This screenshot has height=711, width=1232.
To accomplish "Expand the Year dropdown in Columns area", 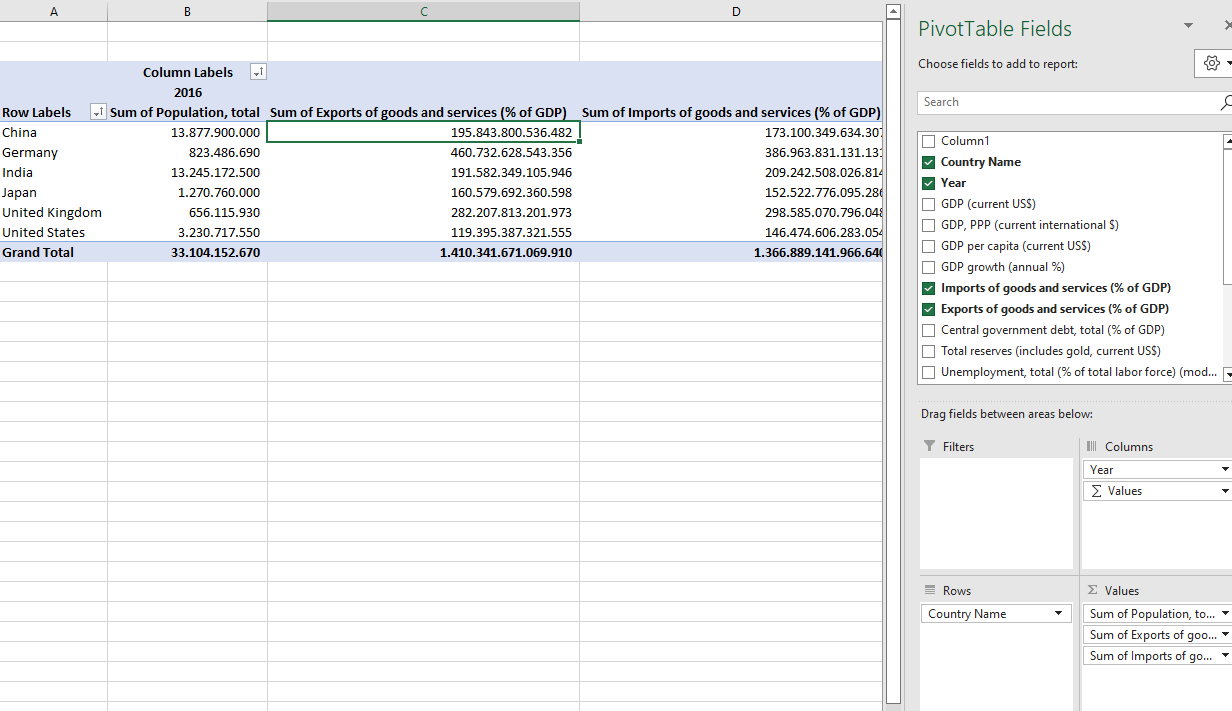I will click(x=1224, y=470).
